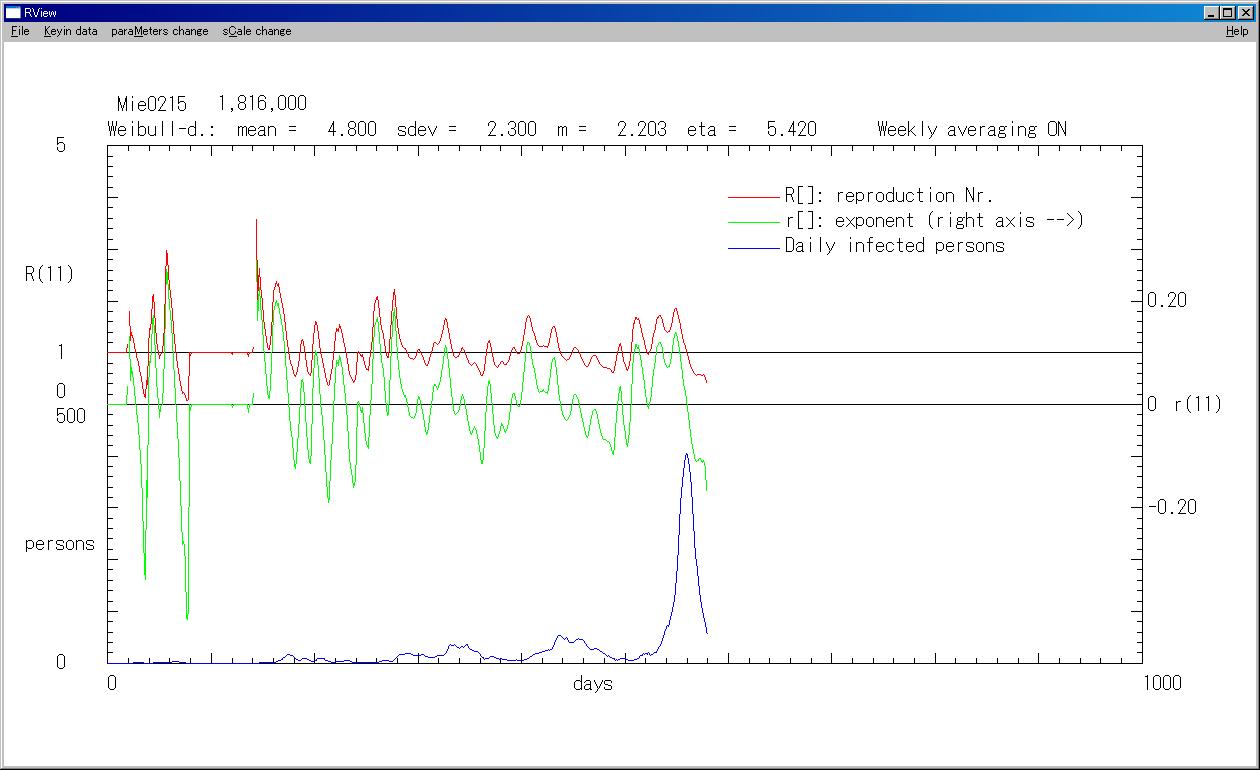Minimize the RView window
The height and width of the screenshot is (770, 1260).
[1212, 12]
